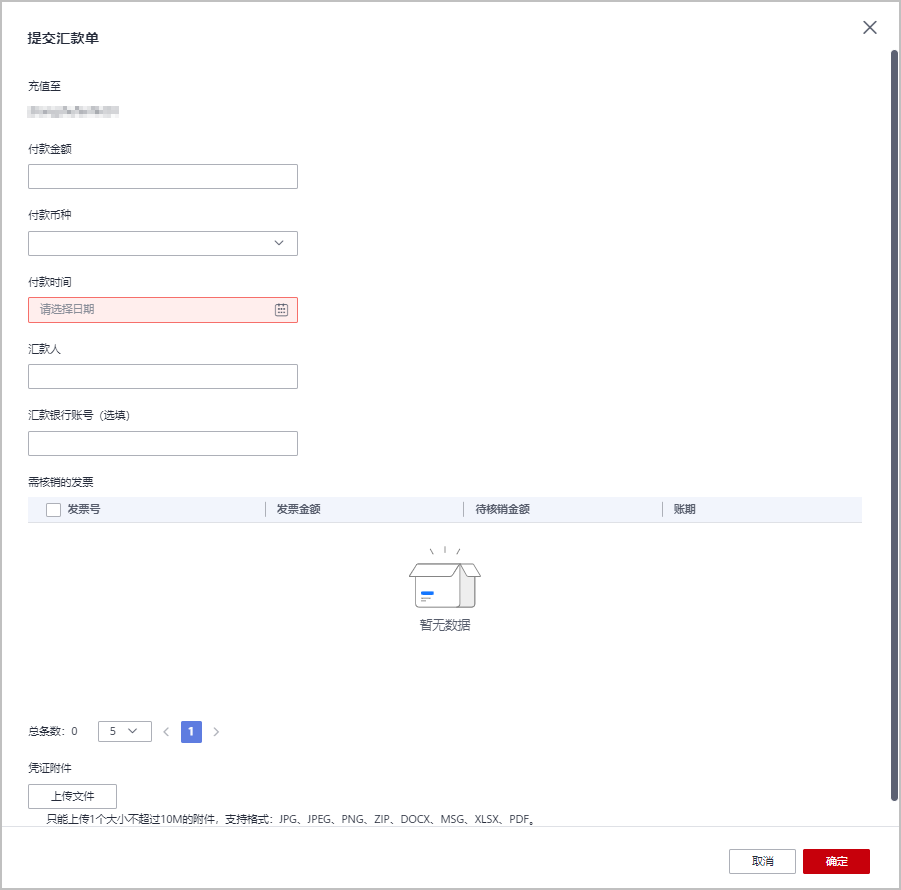901x890 pixels.
Task: Close the 提交汇款单 dialog
Action: coord(869,27)
